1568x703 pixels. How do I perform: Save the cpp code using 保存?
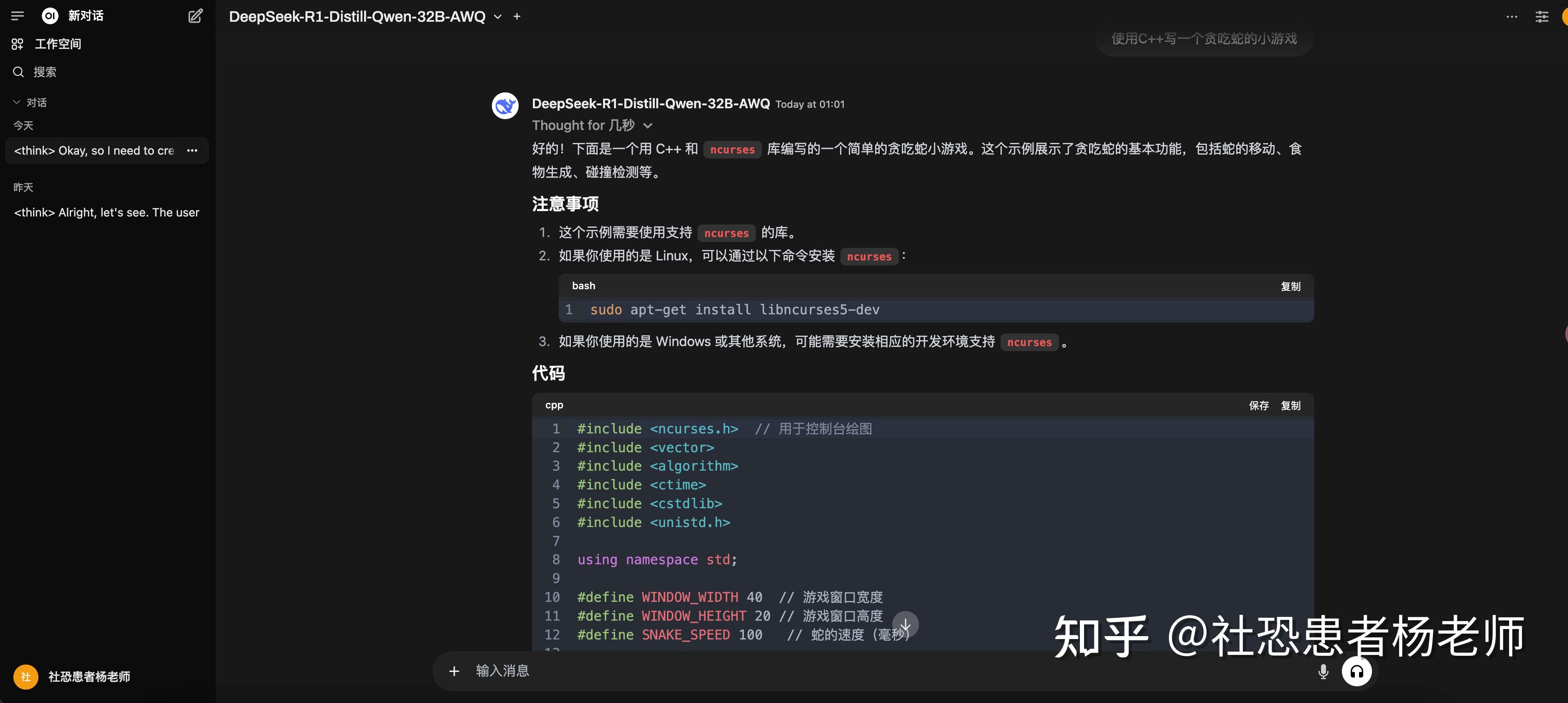point(1259,405)
